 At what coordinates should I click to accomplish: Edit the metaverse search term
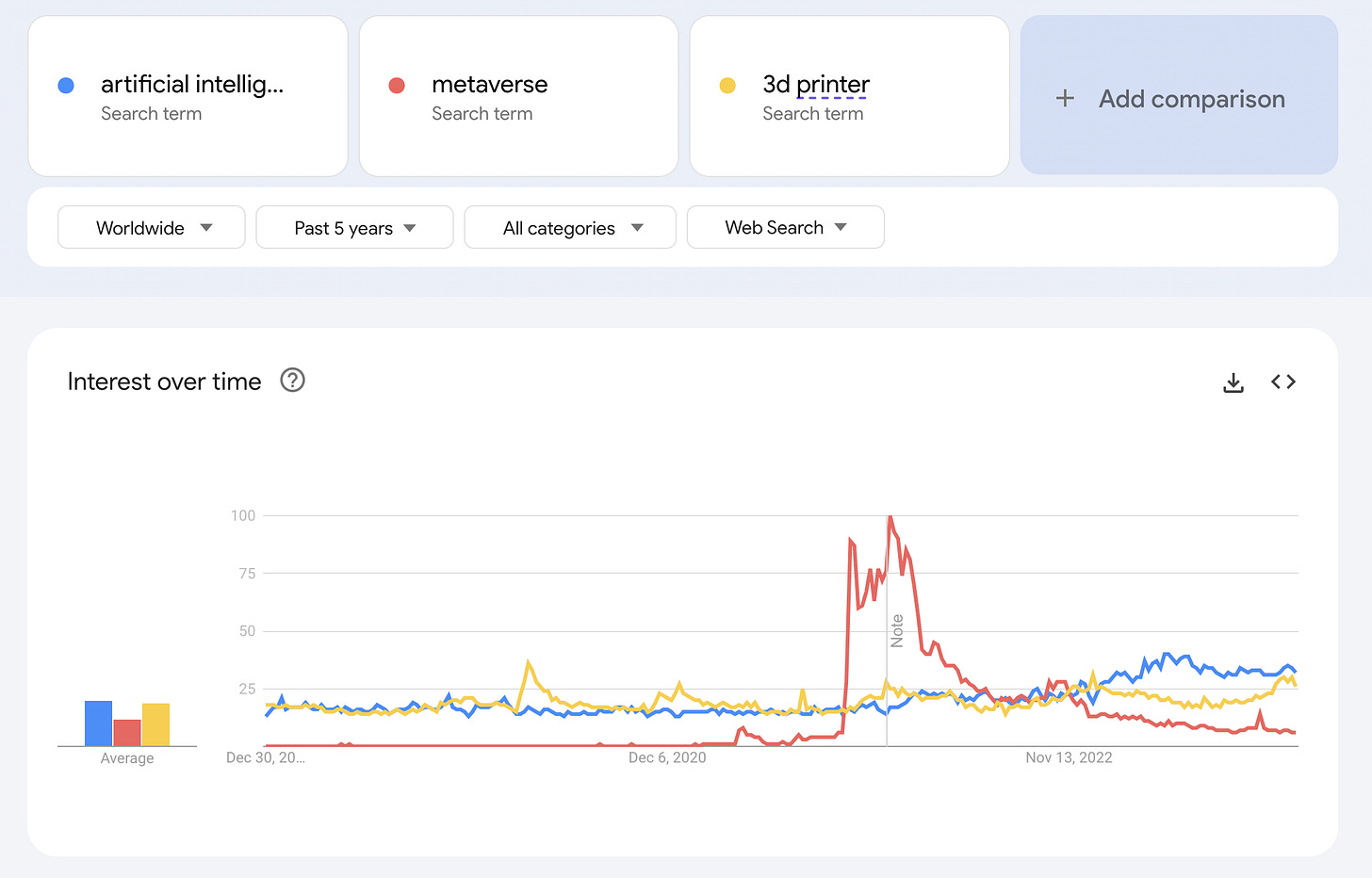[489, 85]
